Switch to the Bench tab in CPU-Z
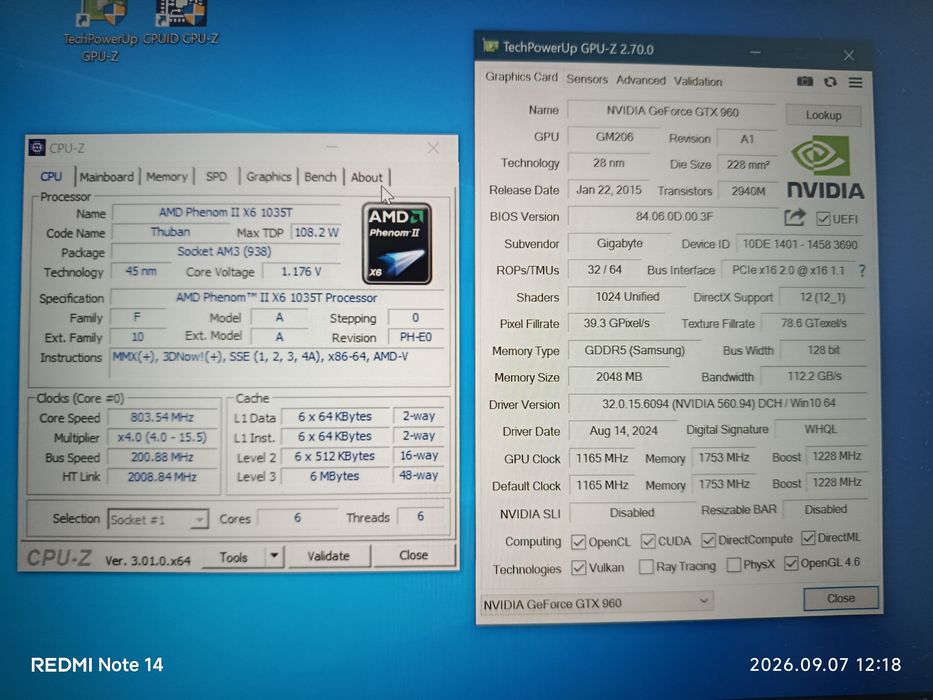This screenshot has height=700, width=933. point(320,177)
